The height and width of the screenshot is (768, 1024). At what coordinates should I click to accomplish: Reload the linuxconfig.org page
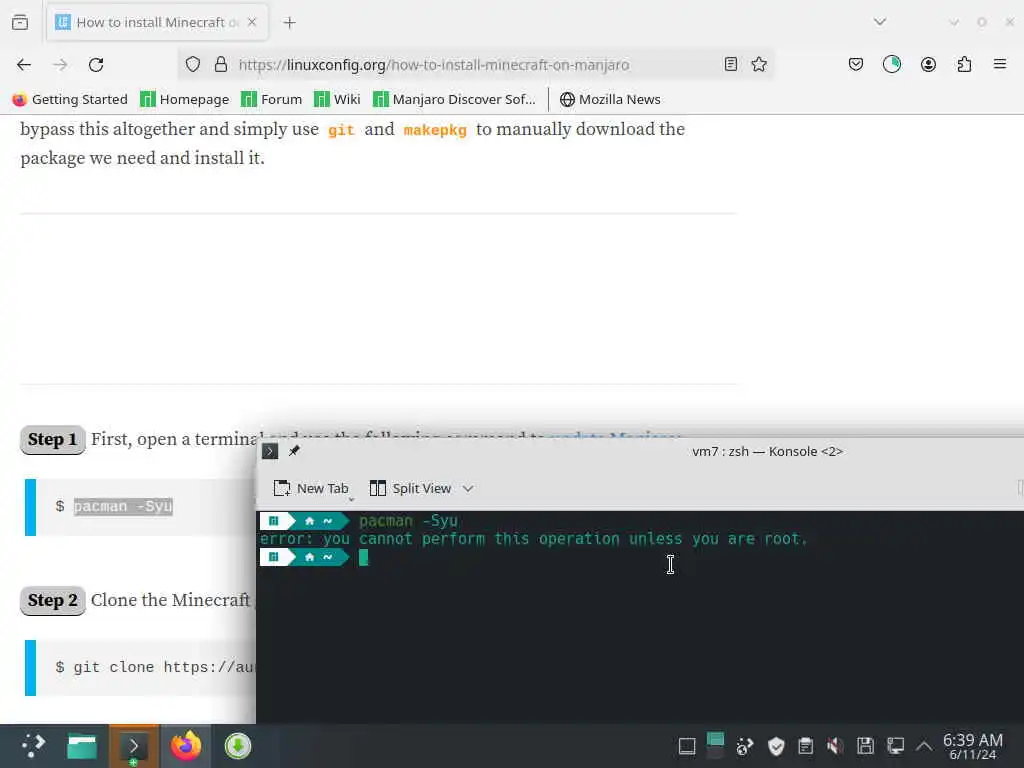96,65
